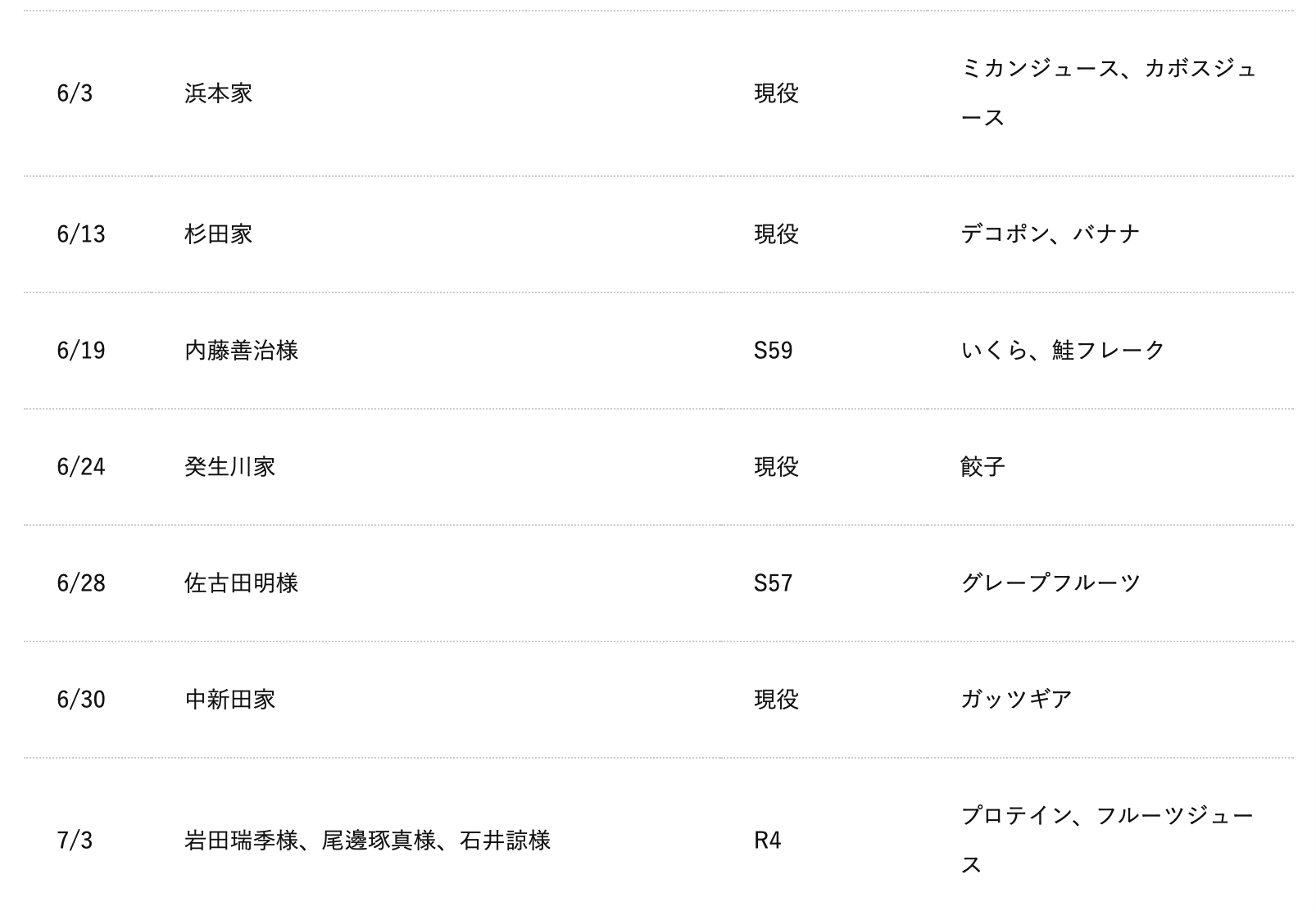Click デコポン、バナナ item text
Image resolution: width=1316 pixels, height=911 pixels.
point(1051,234)
